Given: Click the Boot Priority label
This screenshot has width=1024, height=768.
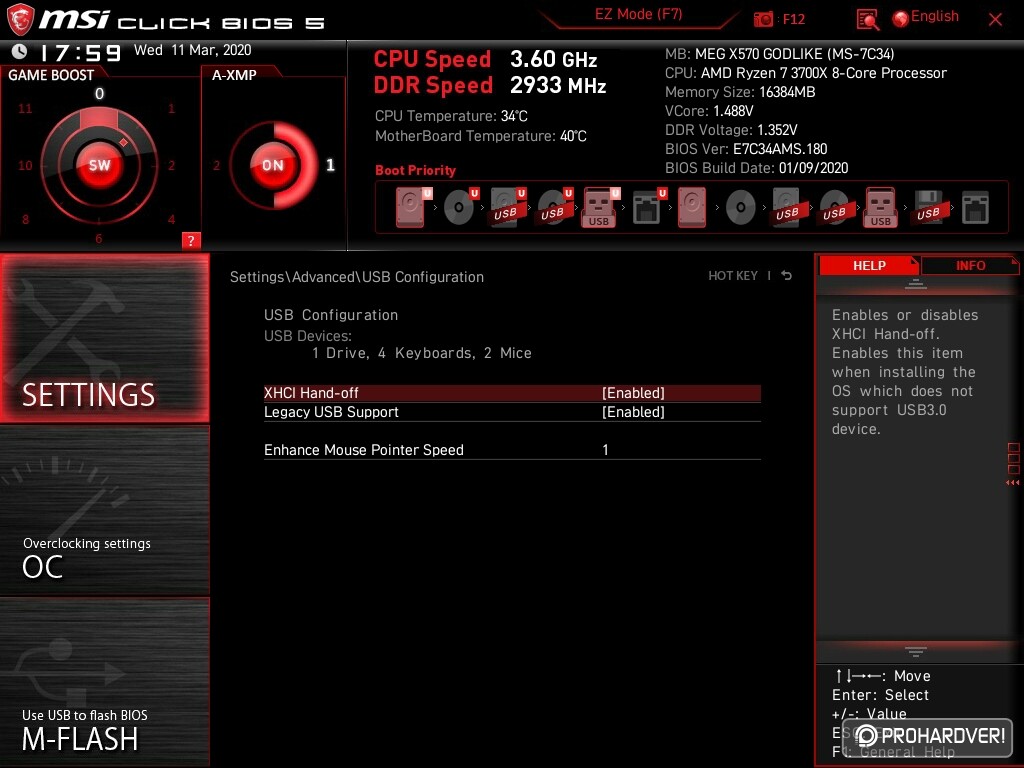Looking at the screenshot, I should coord(415,170).
